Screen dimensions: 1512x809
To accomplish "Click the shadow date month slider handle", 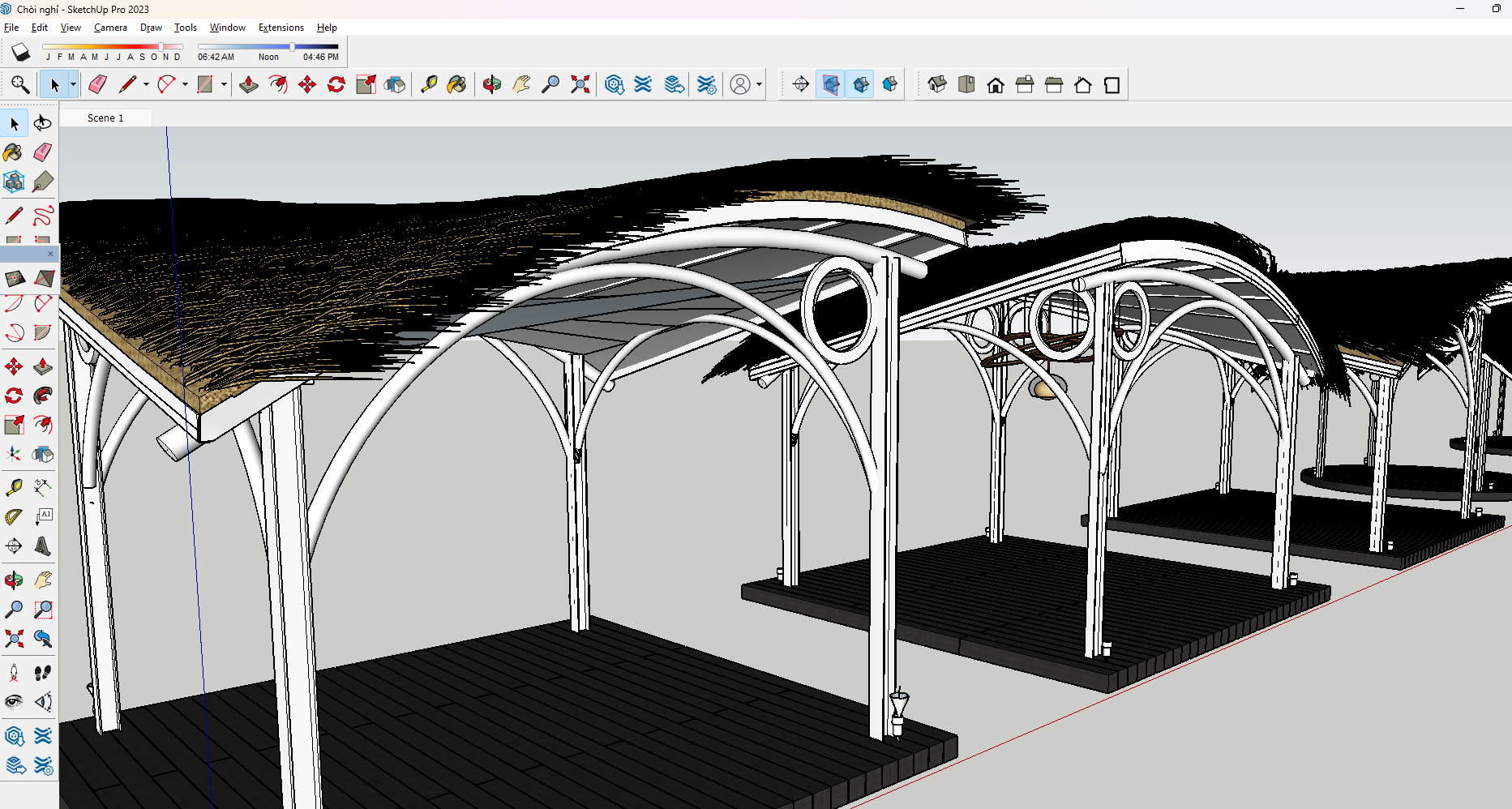I will 161,47.
